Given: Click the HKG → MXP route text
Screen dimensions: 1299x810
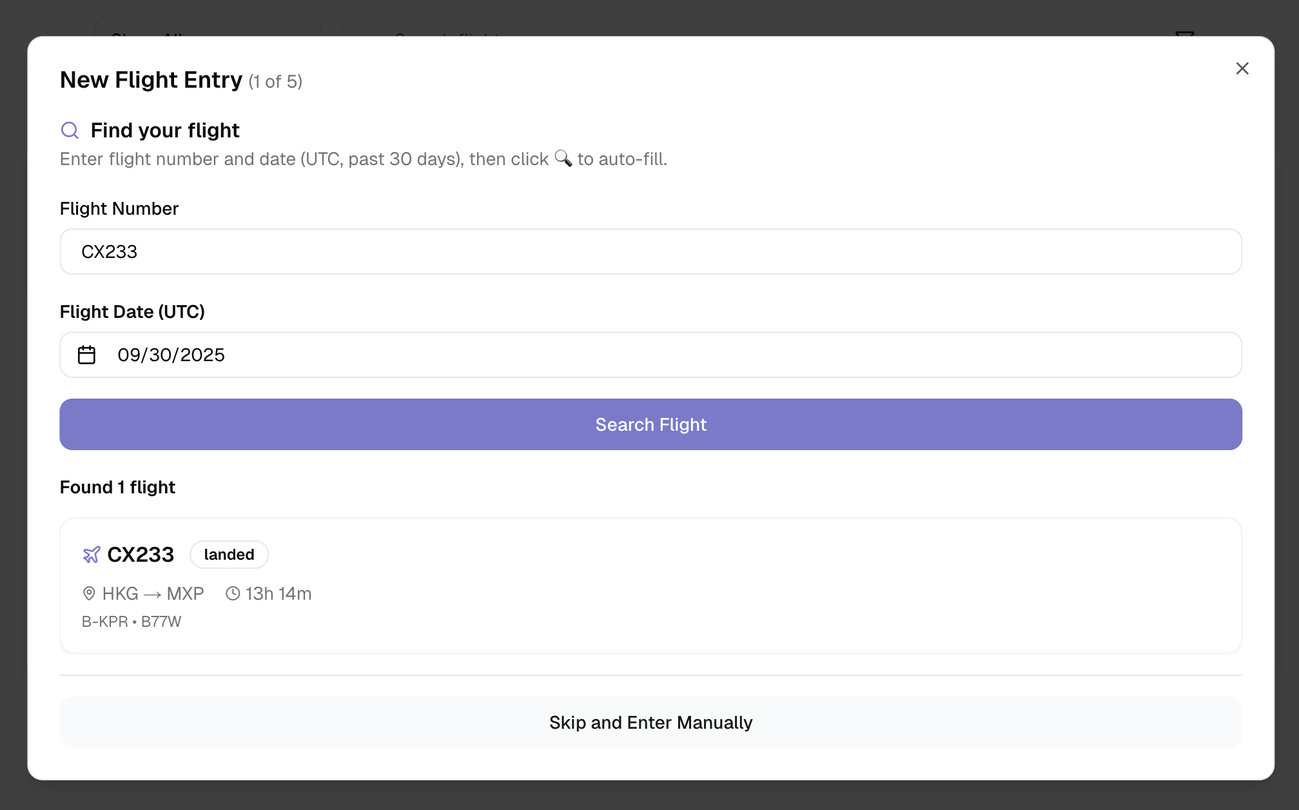Looking at the screenshot, I should pos(153,594).
